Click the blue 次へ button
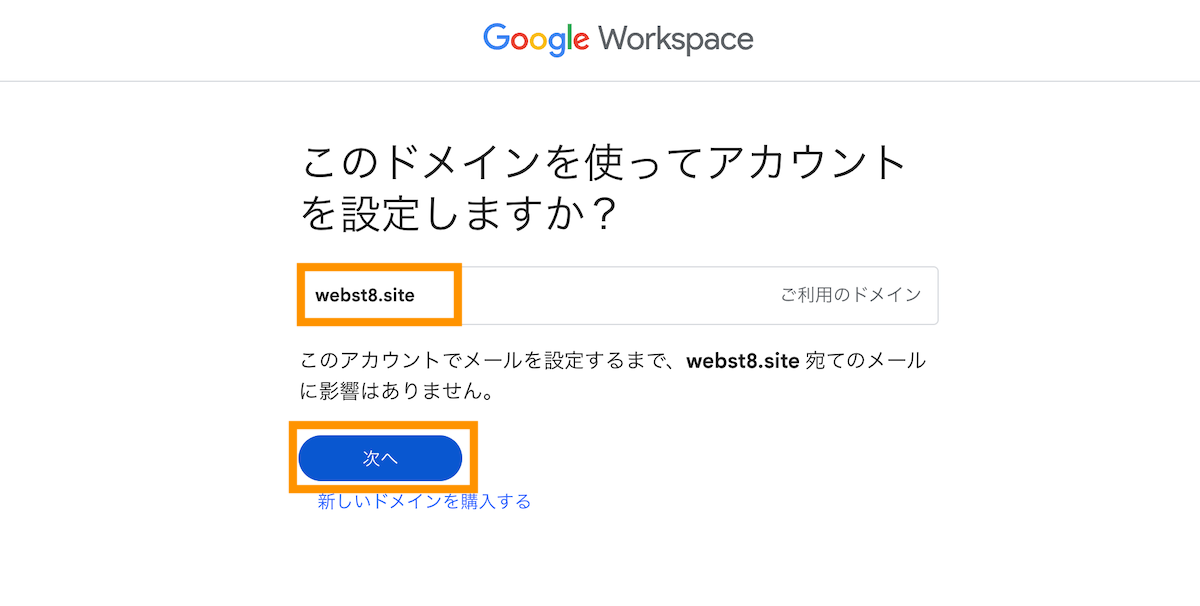Image resolution: width=1200 pixels, height=606 pixels. (x=380, y=458)
